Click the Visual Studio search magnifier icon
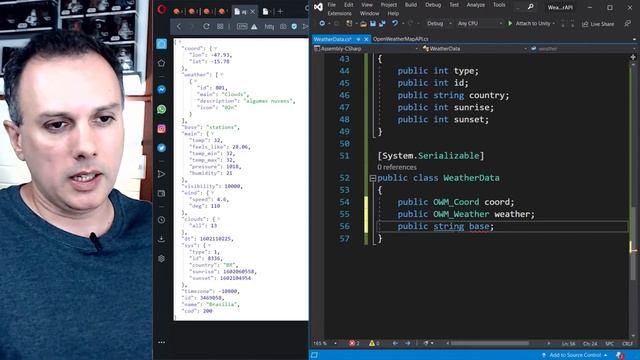Image resolution: width=640 pixels, height=360 pixels. (530, 7)
